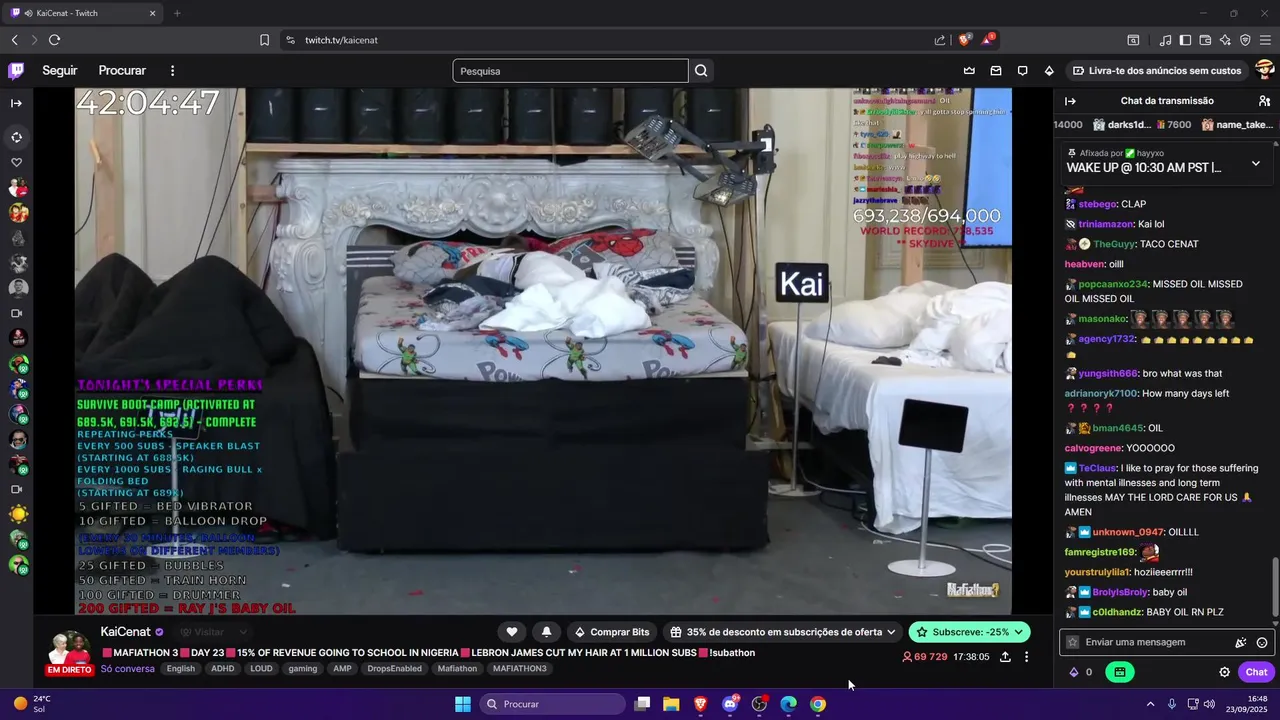Select the Mafiathon tag
Screen dimensions: 1280x720
pyautogui.click(x=457, y=669)
